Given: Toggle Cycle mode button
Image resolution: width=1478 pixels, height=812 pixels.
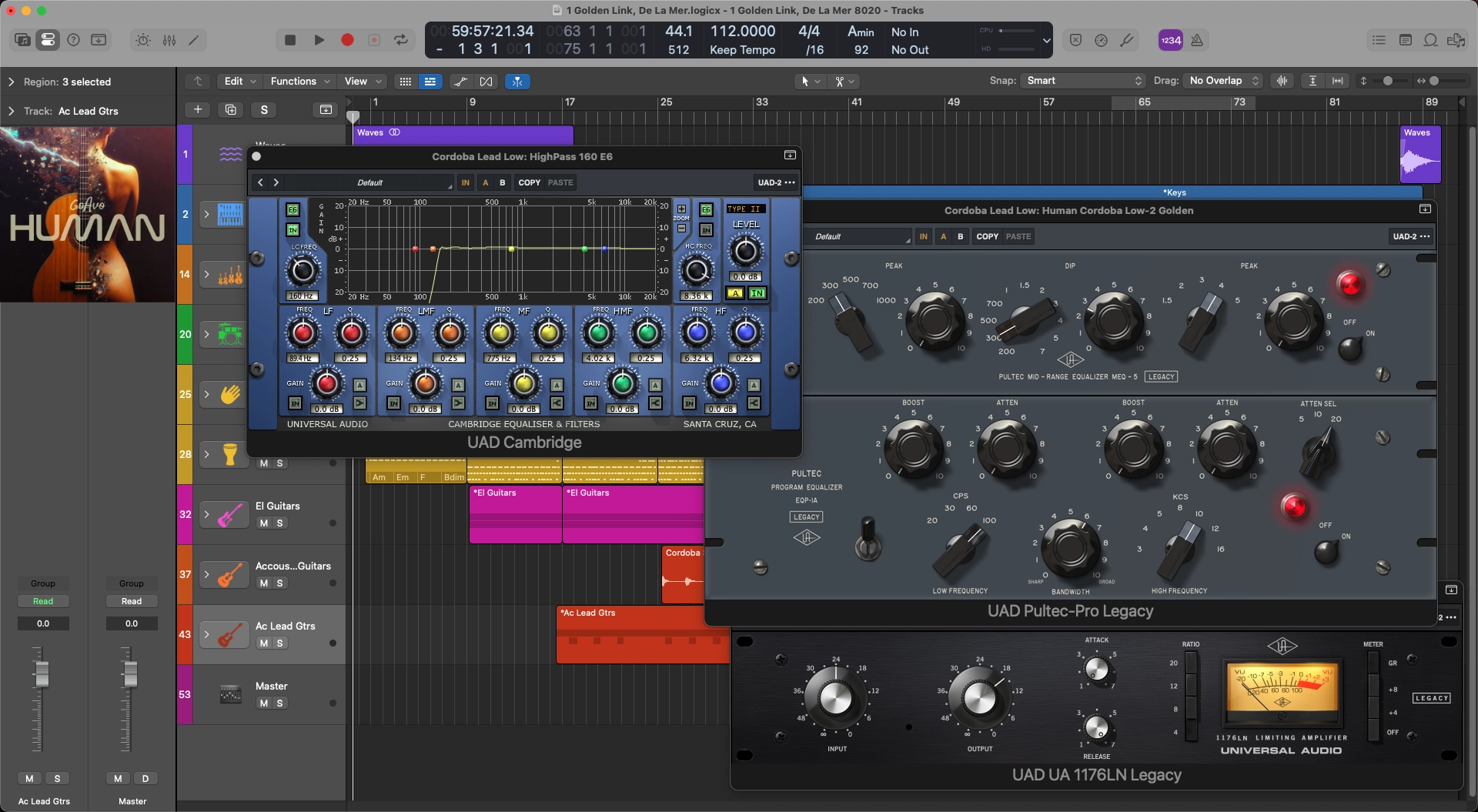Looking at the screenshot, I should [401, 40].
